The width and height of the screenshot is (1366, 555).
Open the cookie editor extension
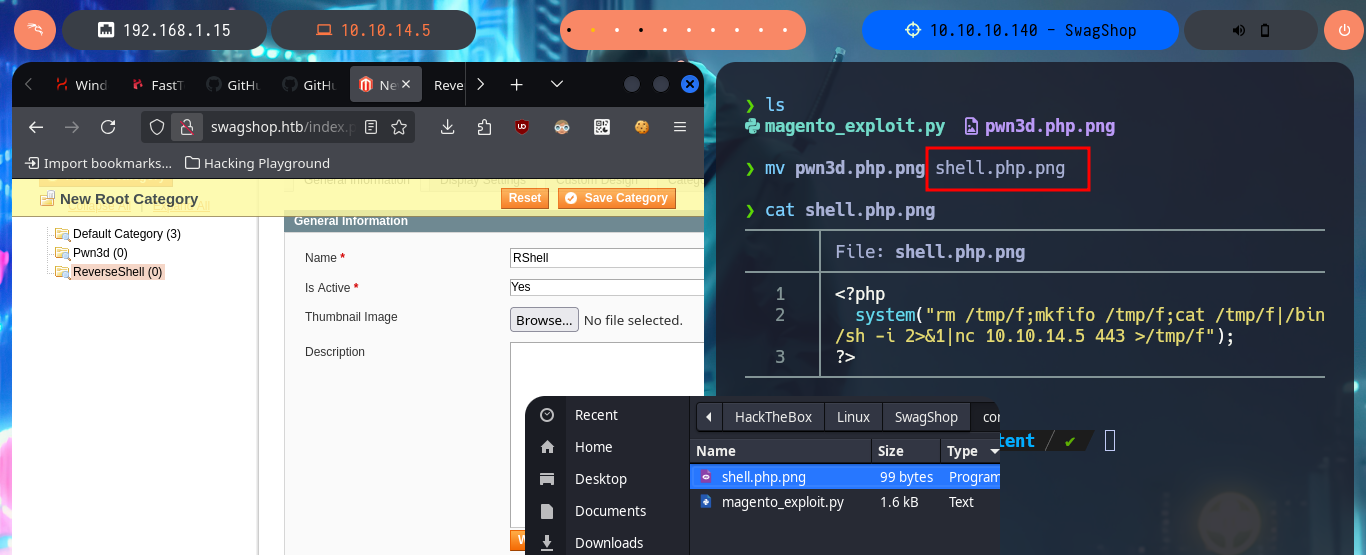coord(640,127)
